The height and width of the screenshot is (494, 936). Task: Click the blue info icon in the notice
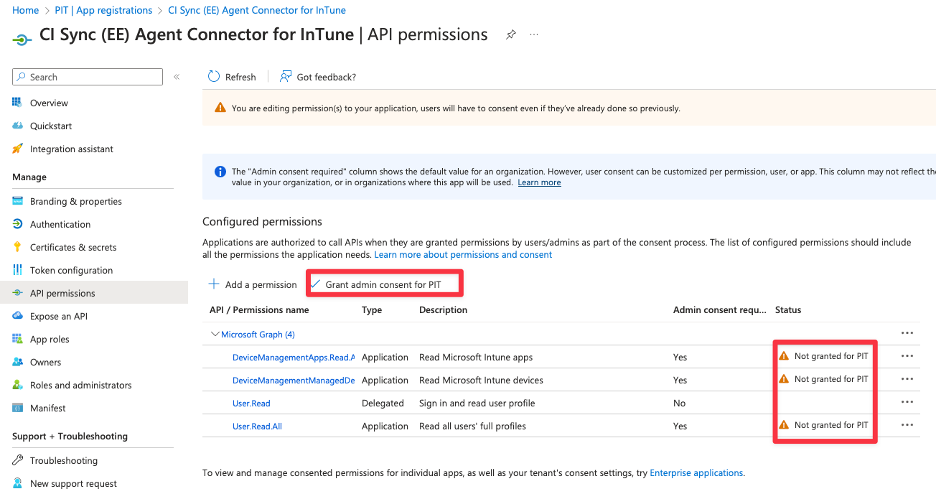(220, 172)
